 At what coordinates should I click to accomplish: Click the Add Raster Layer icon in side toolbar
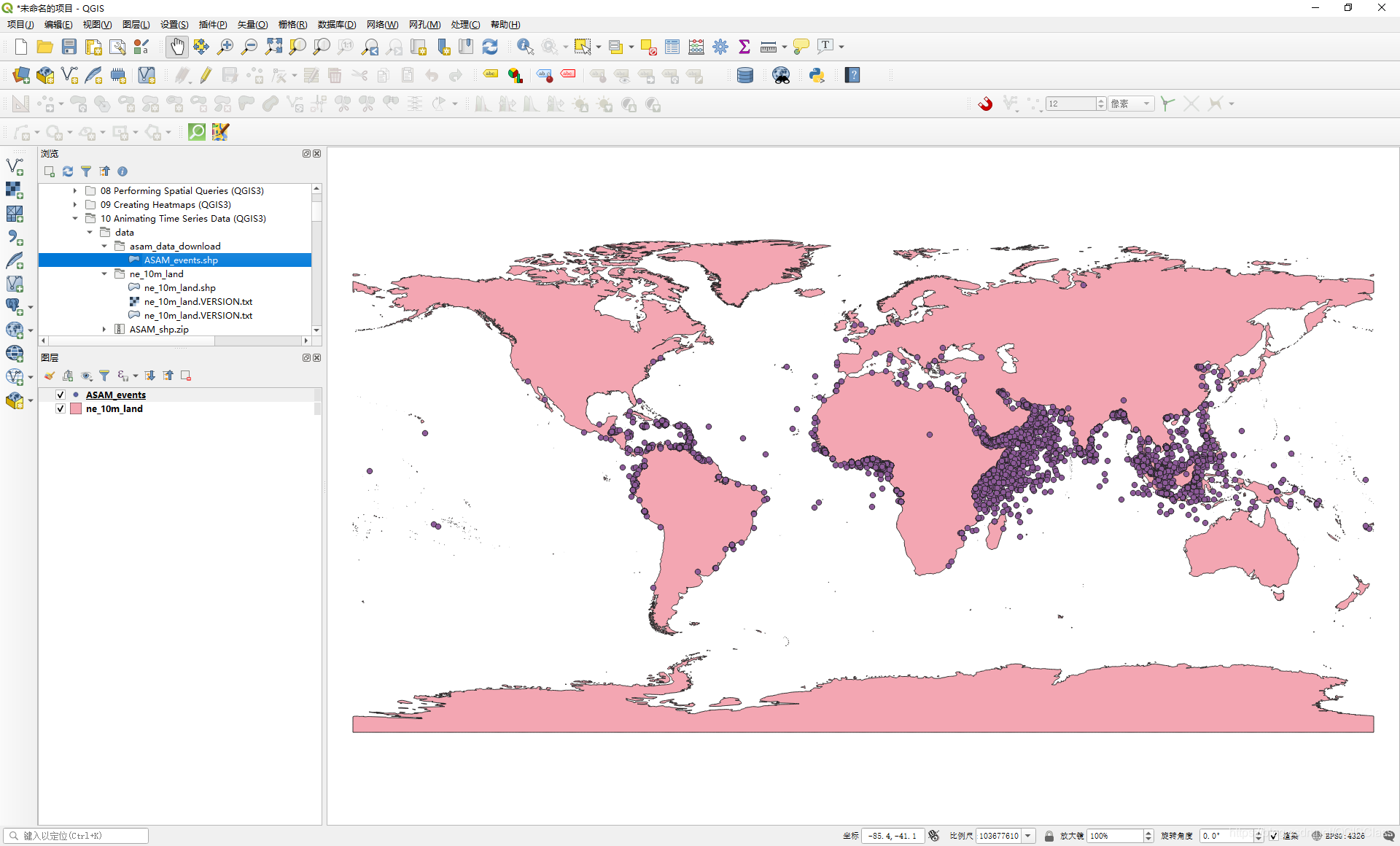[15, 190]
